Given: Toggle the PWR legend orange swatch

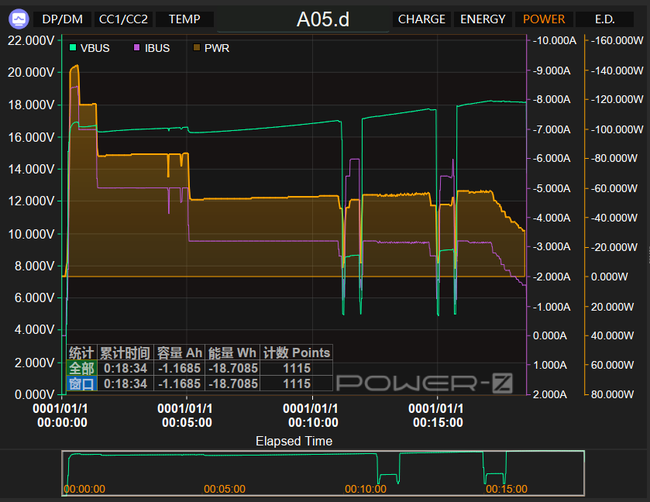Looking at the screenshot, I should (197, 48).
